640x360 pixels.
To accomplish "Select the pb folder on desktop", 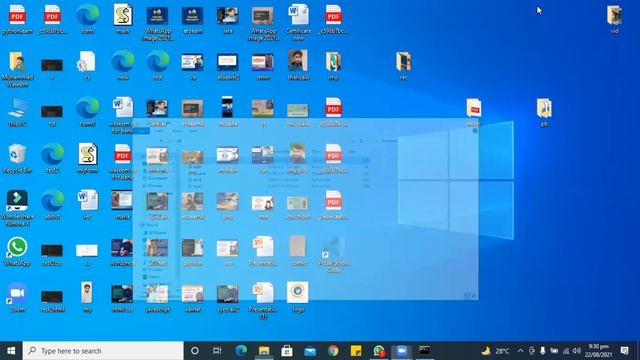I will pos(544,112).
